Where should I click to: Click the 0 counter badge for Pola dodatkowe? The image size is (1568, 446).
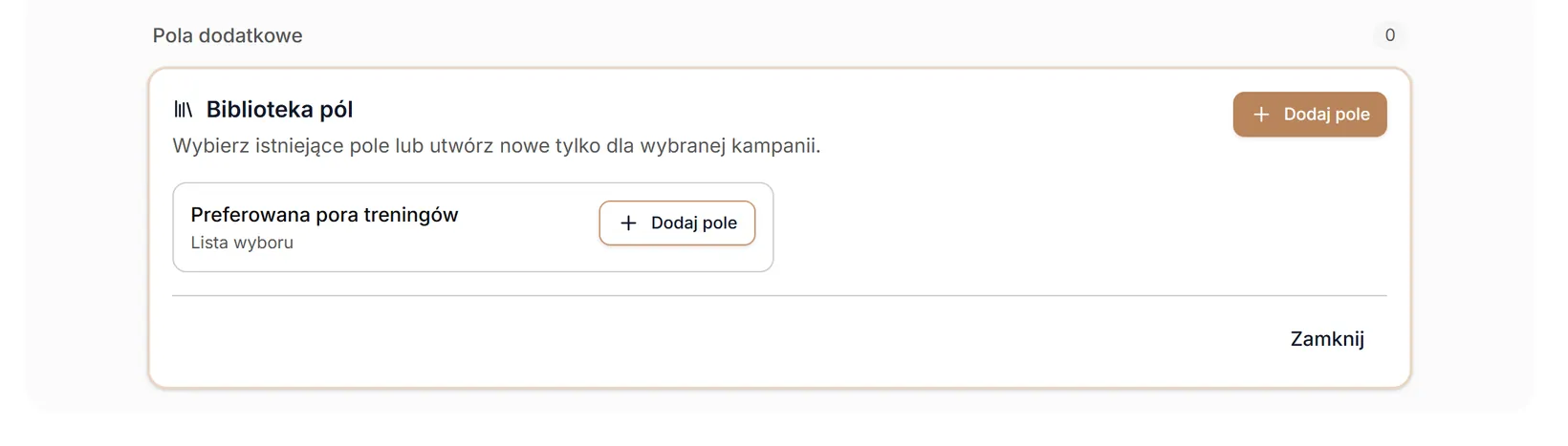[x=1390, y=35]
